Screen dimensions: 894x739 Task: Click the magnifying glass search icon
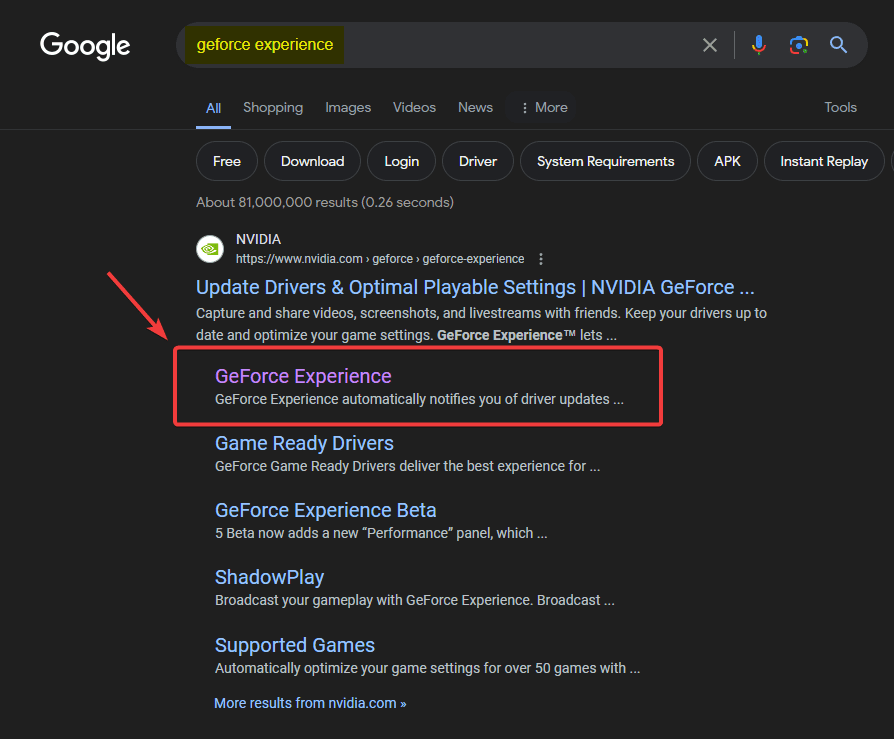coord(838,45)
